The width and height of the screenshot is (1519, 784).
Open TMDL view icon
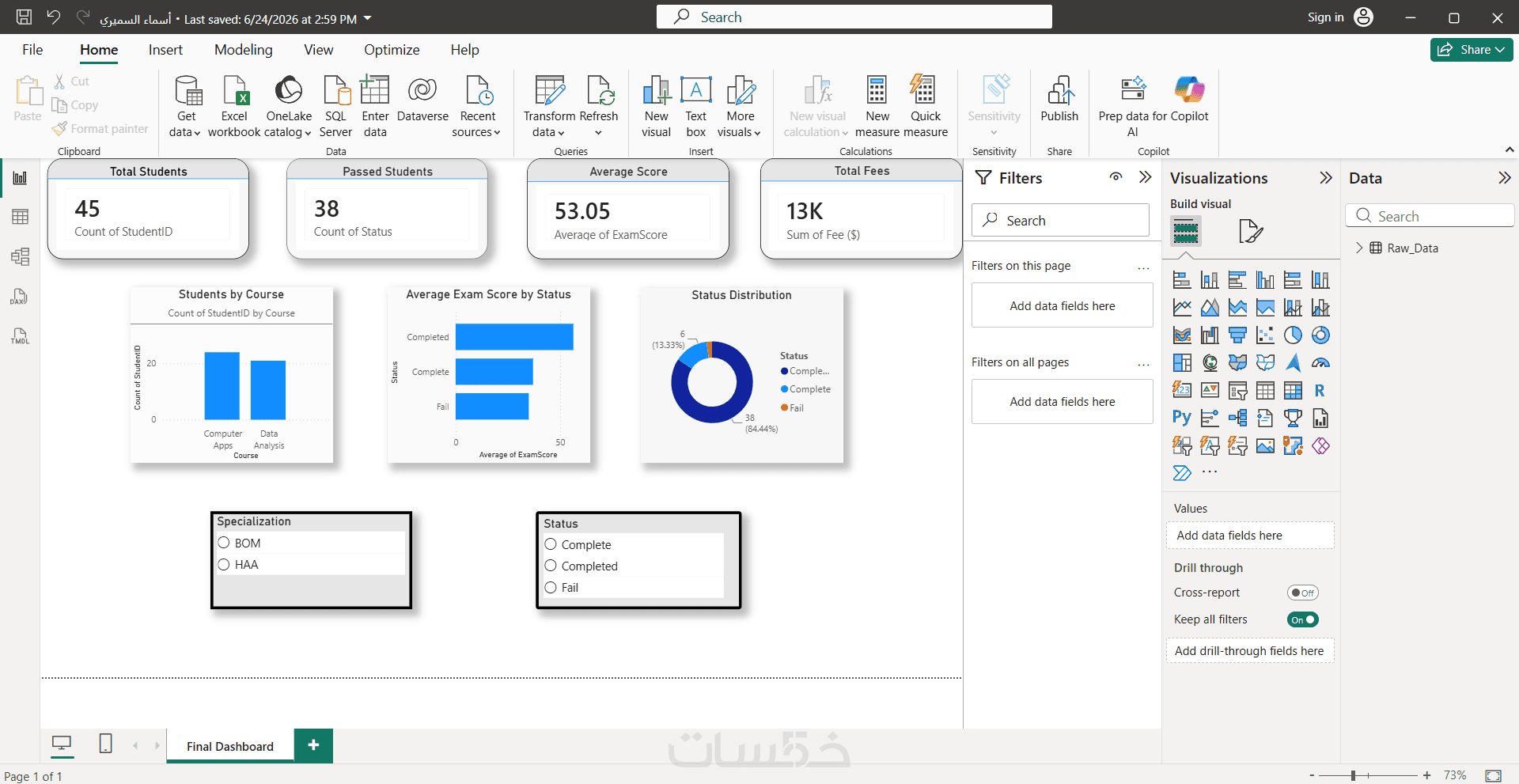(x=20, y=336)
